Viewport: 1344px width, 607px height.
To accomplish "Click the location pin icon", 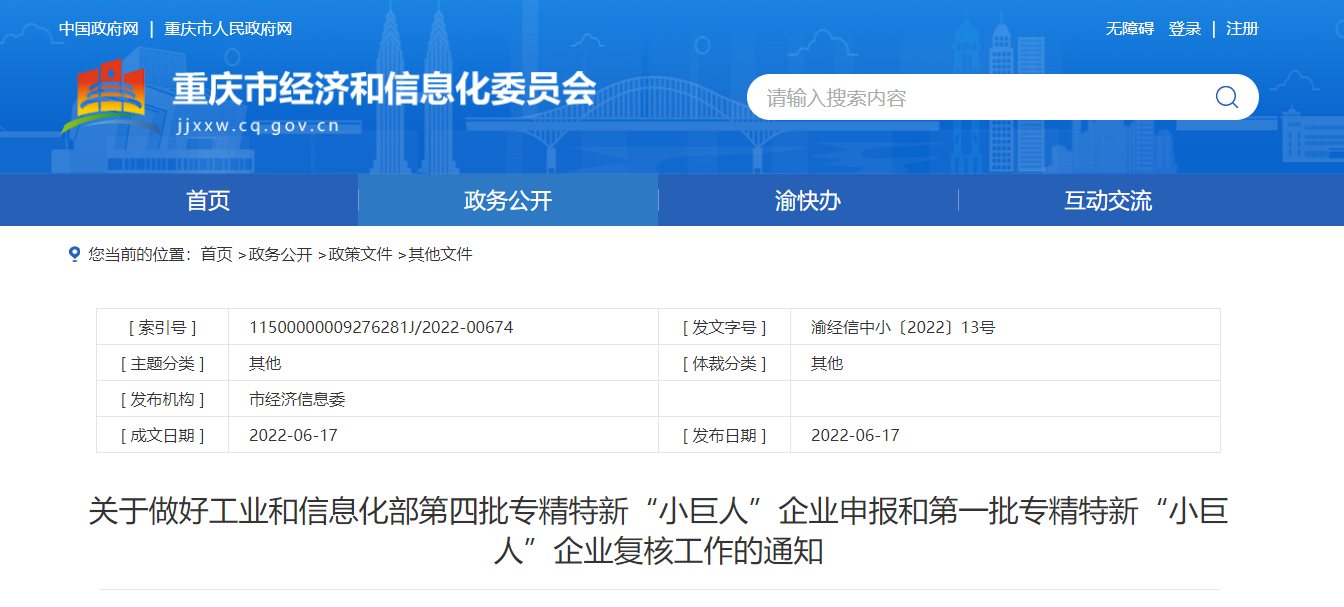I will pyautogui.click(x=74, y=254).
